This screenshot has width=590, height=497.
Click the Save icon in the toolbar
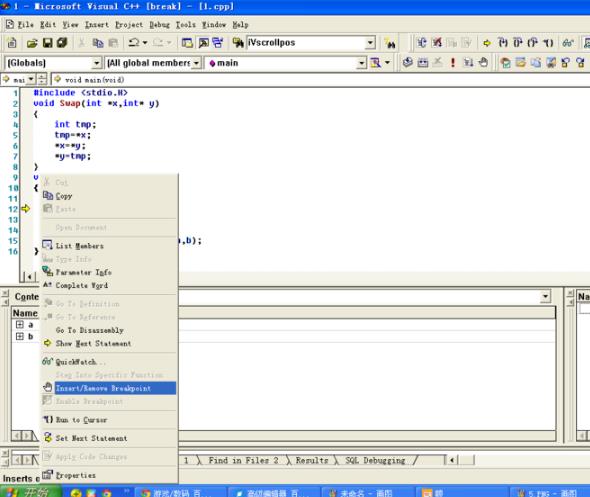(x=47, y=43)
